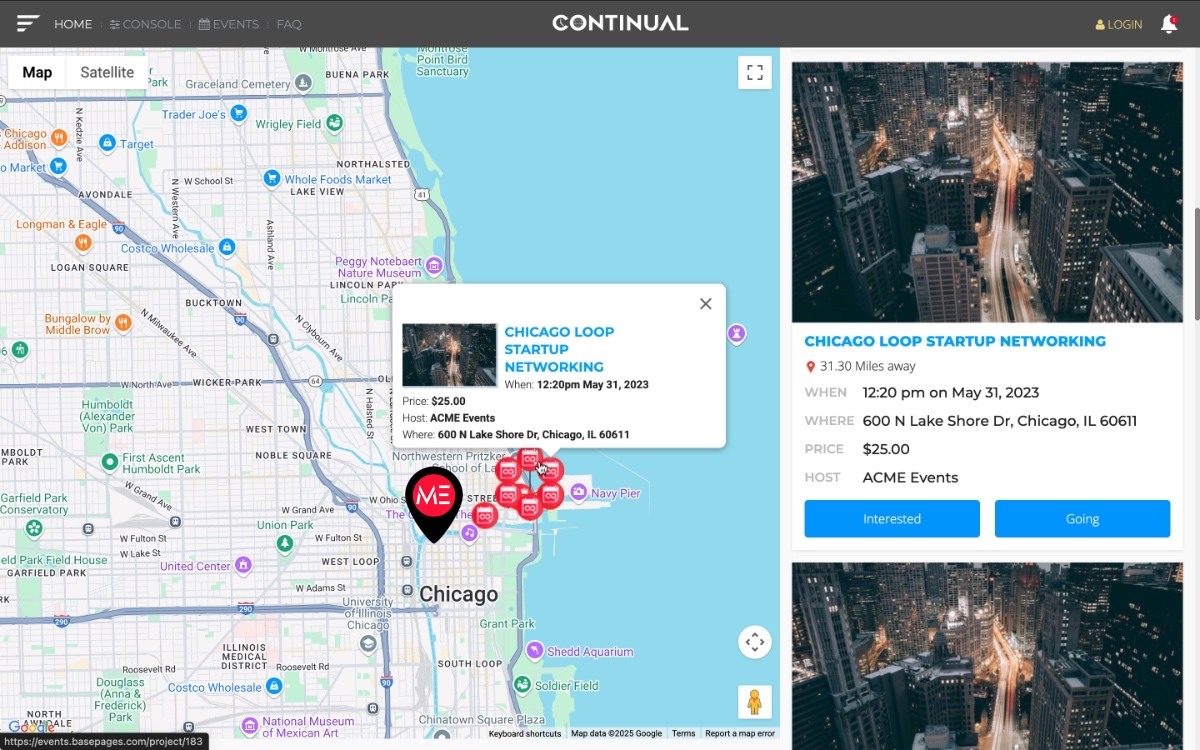Click the United Center map marker

coord(242,566)
